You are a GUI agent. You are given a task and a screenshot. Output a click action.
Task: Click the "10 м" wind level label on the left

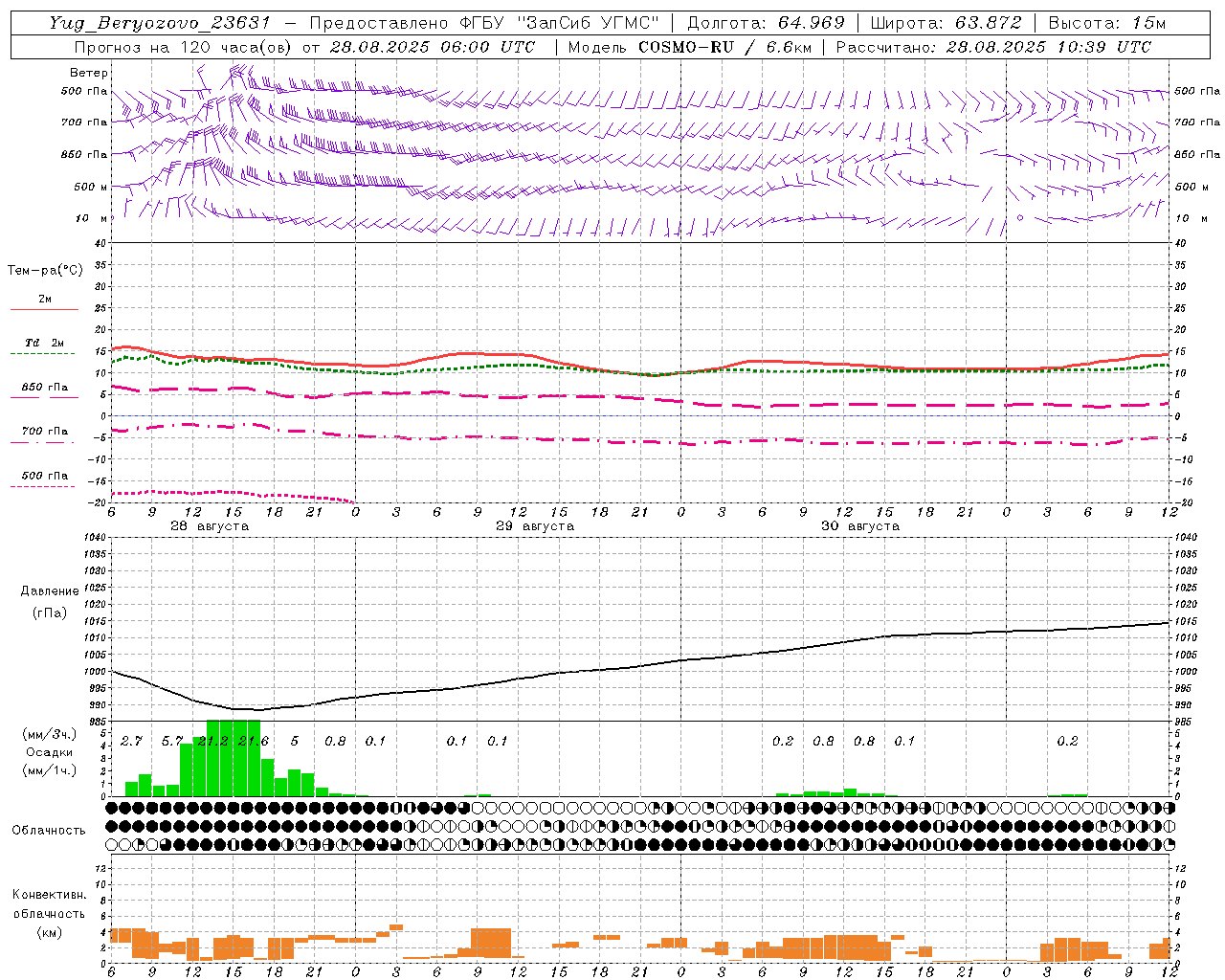point(92,219)
